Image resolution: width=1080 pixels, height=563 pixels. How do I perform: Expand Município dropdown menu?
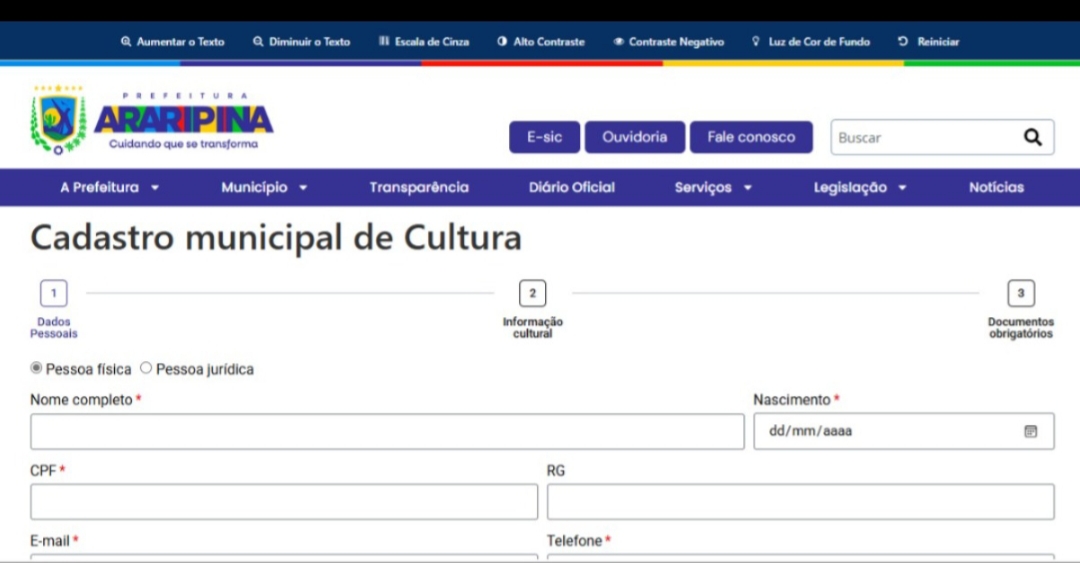tap(264, 187)
